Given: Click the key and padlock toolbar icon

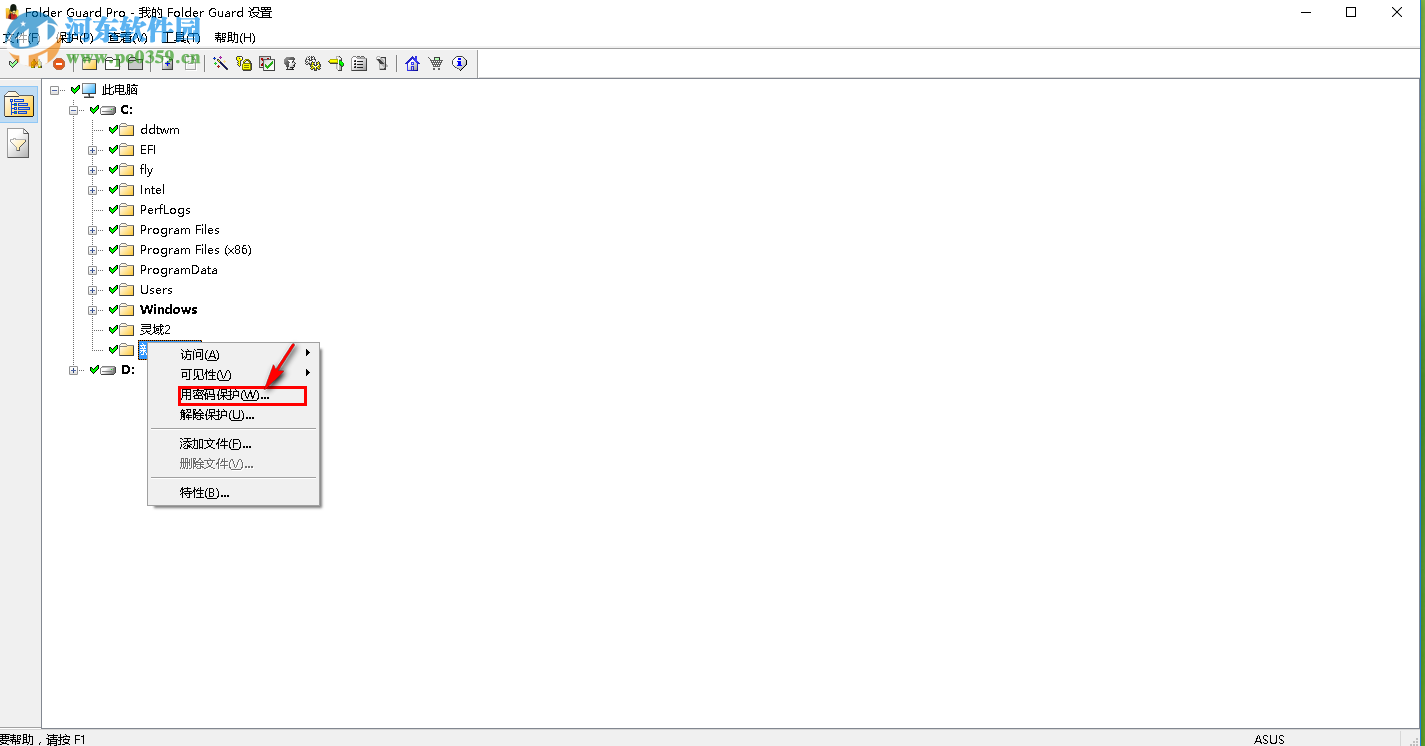Looking at the screenshot, I should pos(244,64).
